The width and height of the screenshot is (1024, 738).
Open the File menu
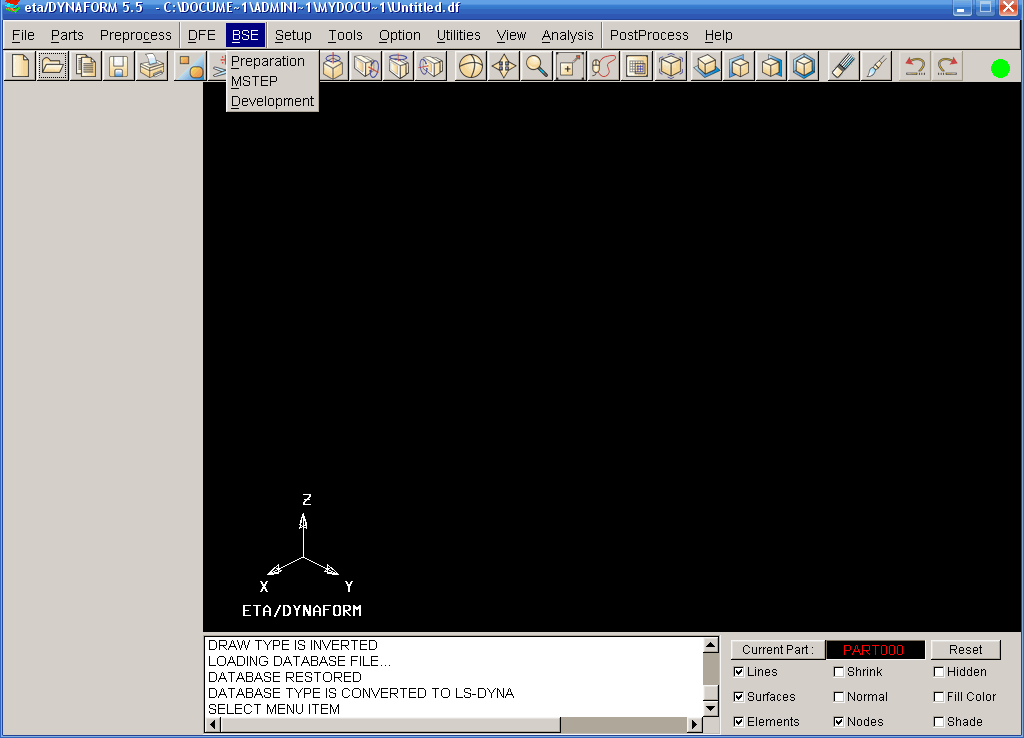tap(23, 35)
